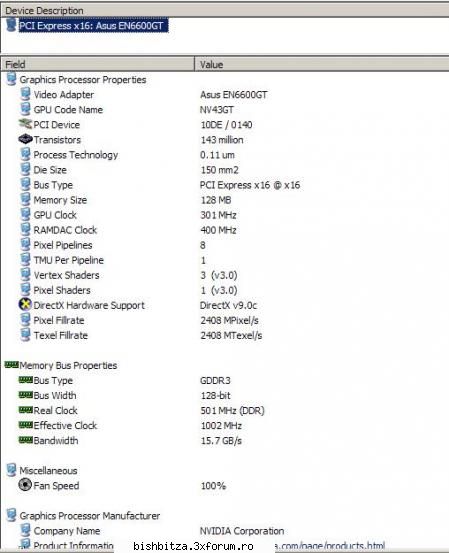Select the 128-bit bus width value

(216, 396)
